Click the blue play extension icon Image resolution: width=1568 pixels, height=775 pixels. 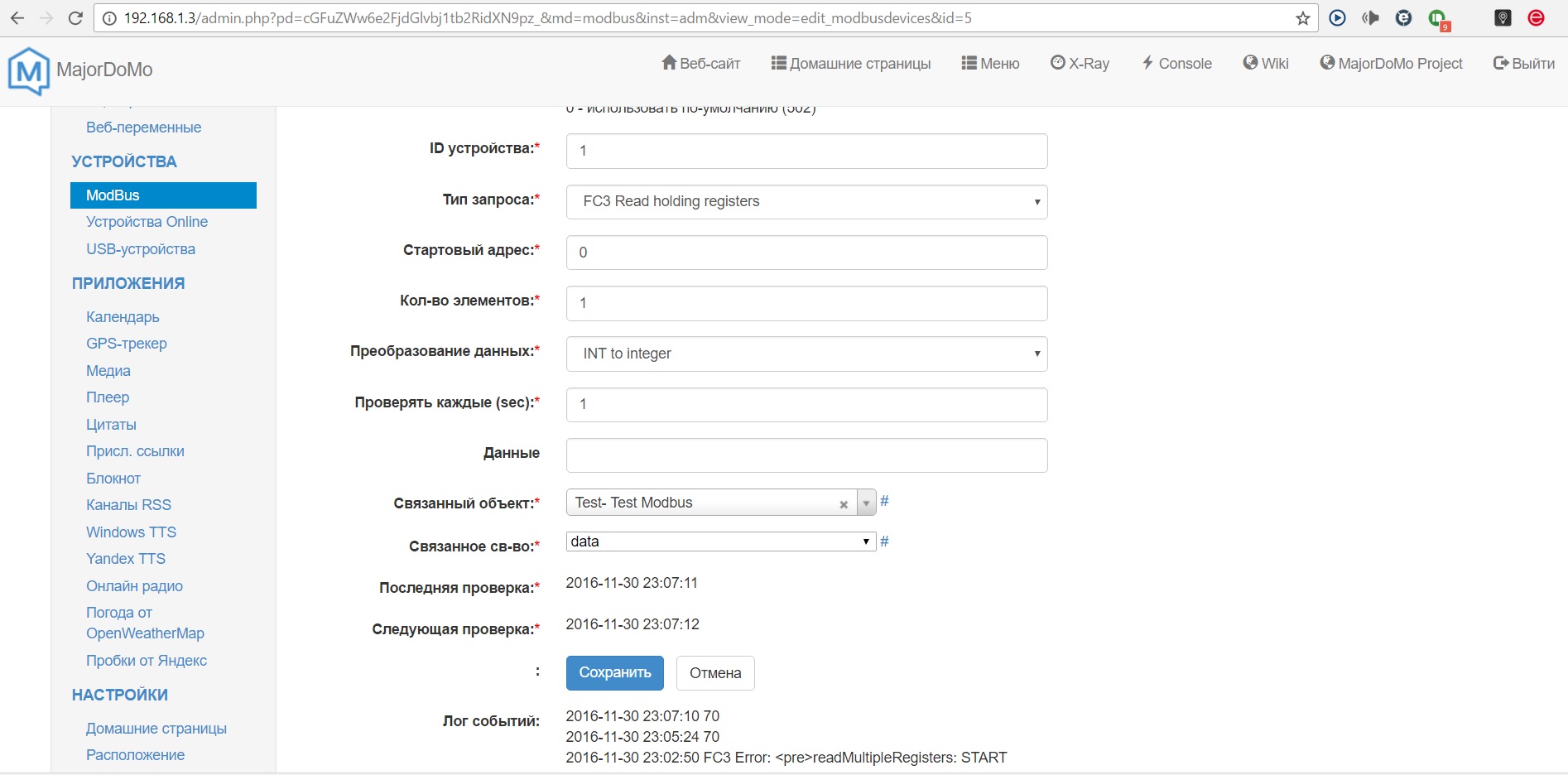(x=1337, y=18)
